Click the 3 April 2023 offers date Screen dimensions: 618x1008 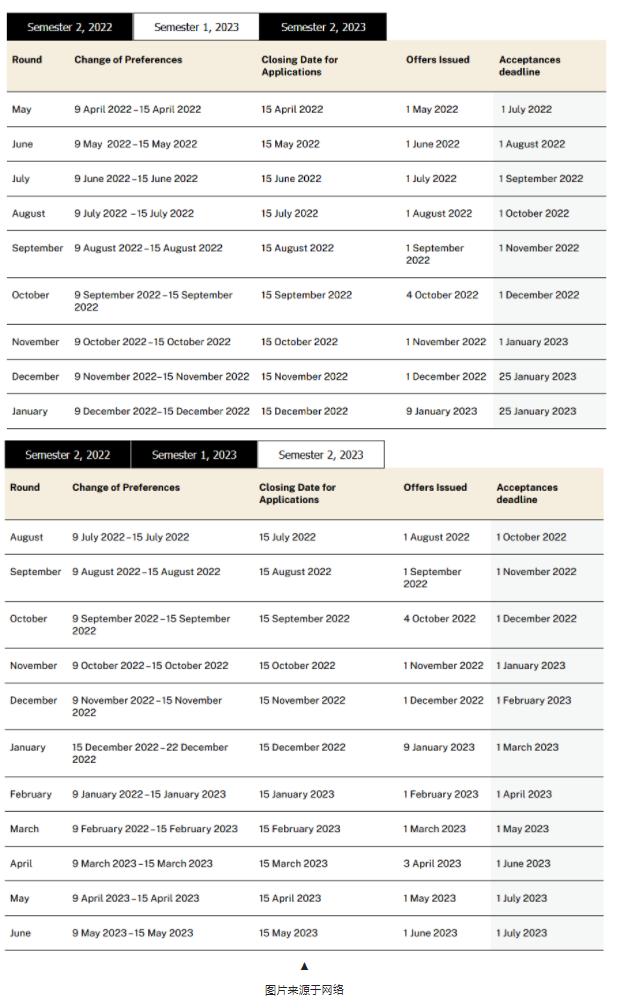432,864
